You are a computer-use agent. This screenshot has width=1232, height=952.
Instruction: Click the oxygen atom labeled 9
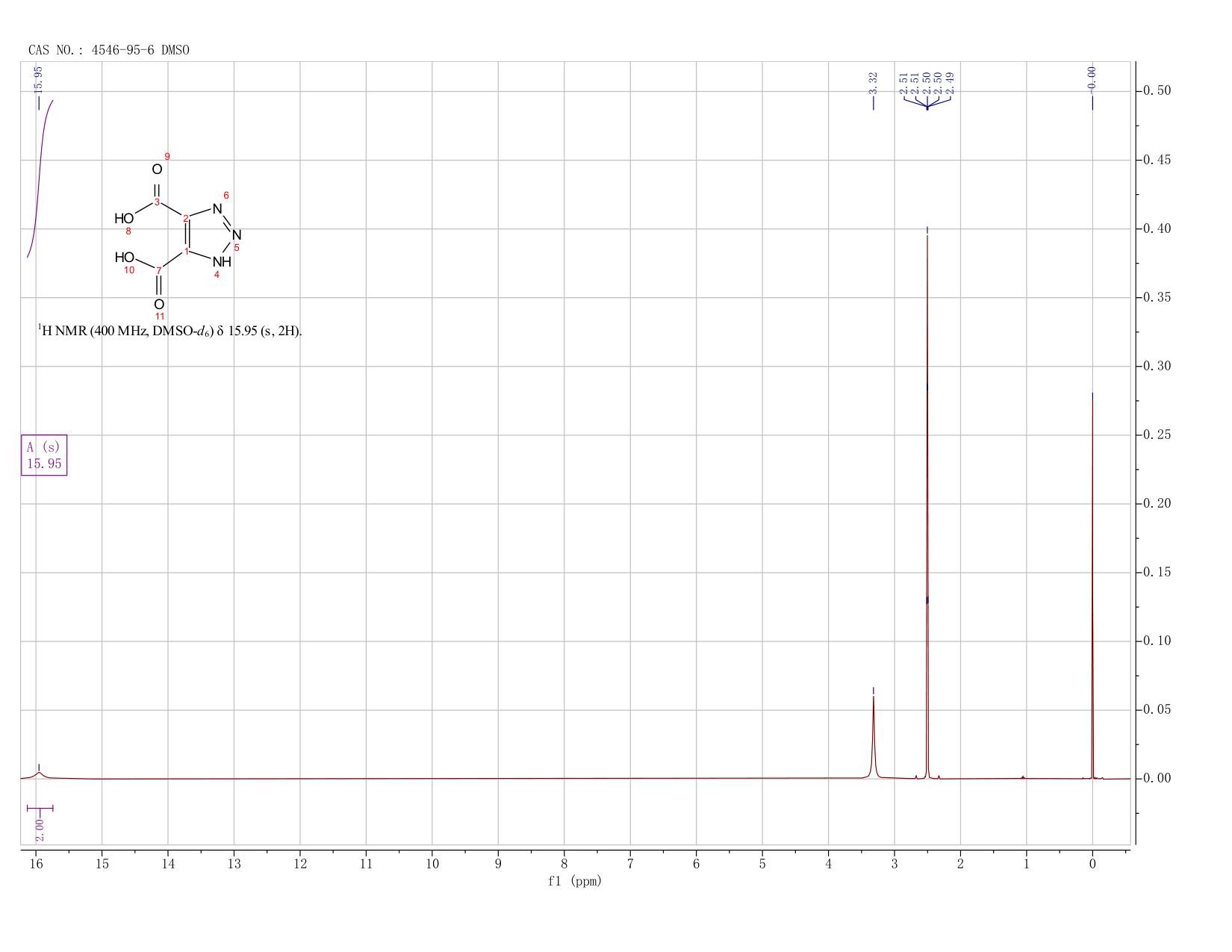coord(157,169)
